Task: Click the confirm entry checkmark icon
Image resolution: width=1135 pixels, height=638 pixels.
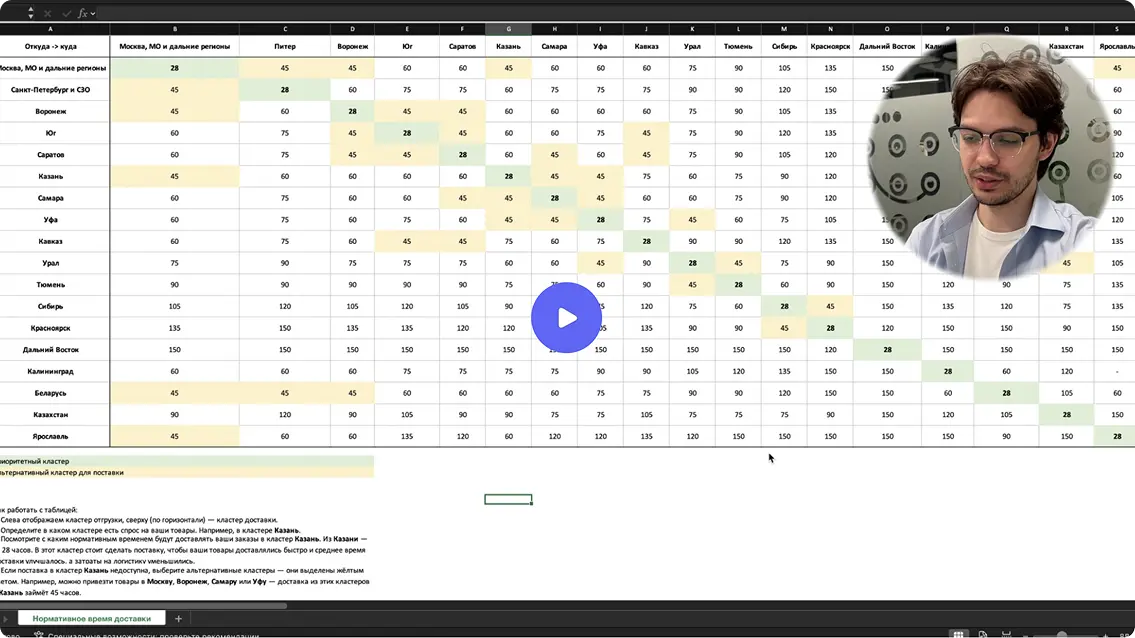Action: pos(67,13)
